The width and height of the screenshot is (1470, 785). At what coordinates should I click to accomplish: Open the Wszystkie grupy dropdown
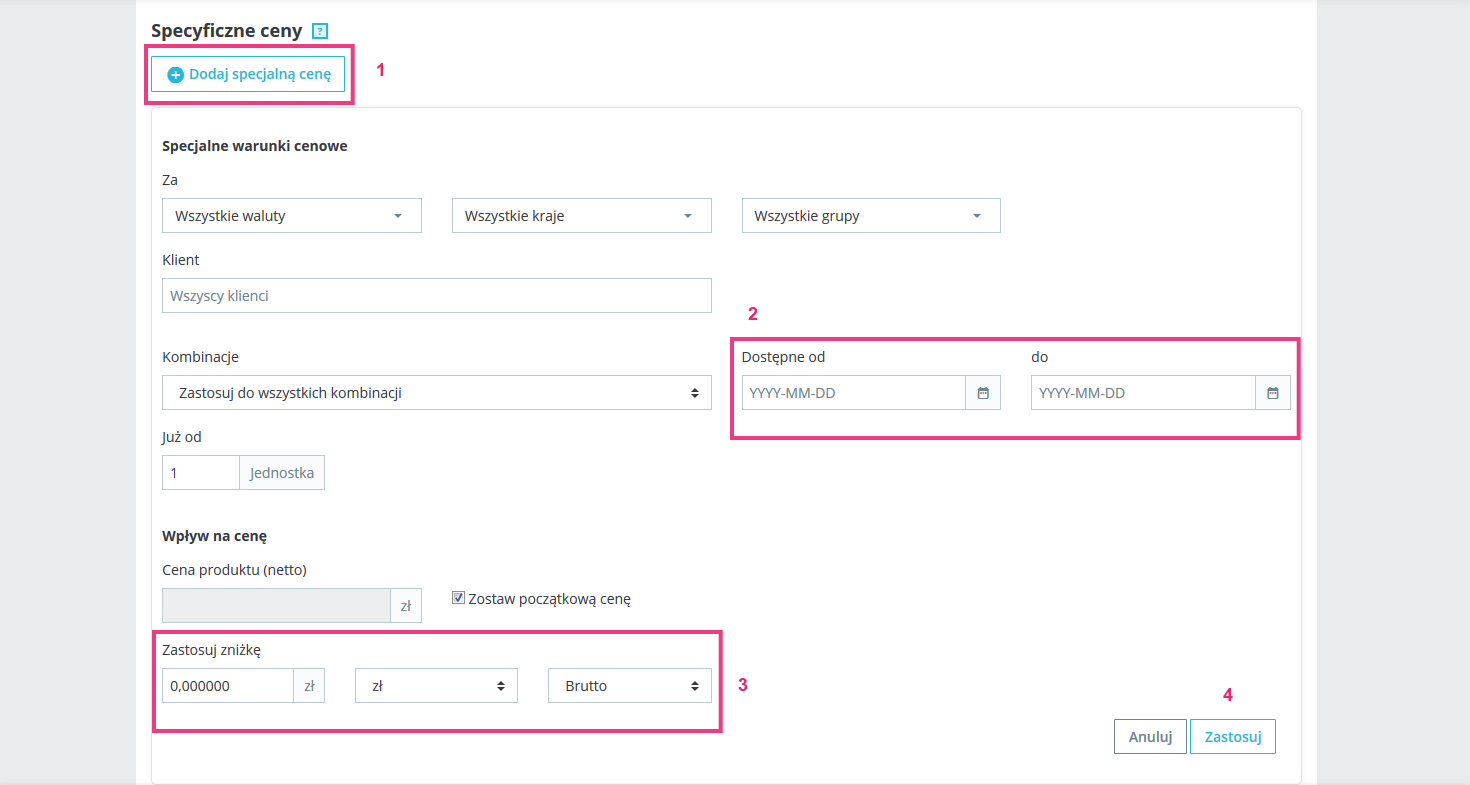tap(871, 216)
